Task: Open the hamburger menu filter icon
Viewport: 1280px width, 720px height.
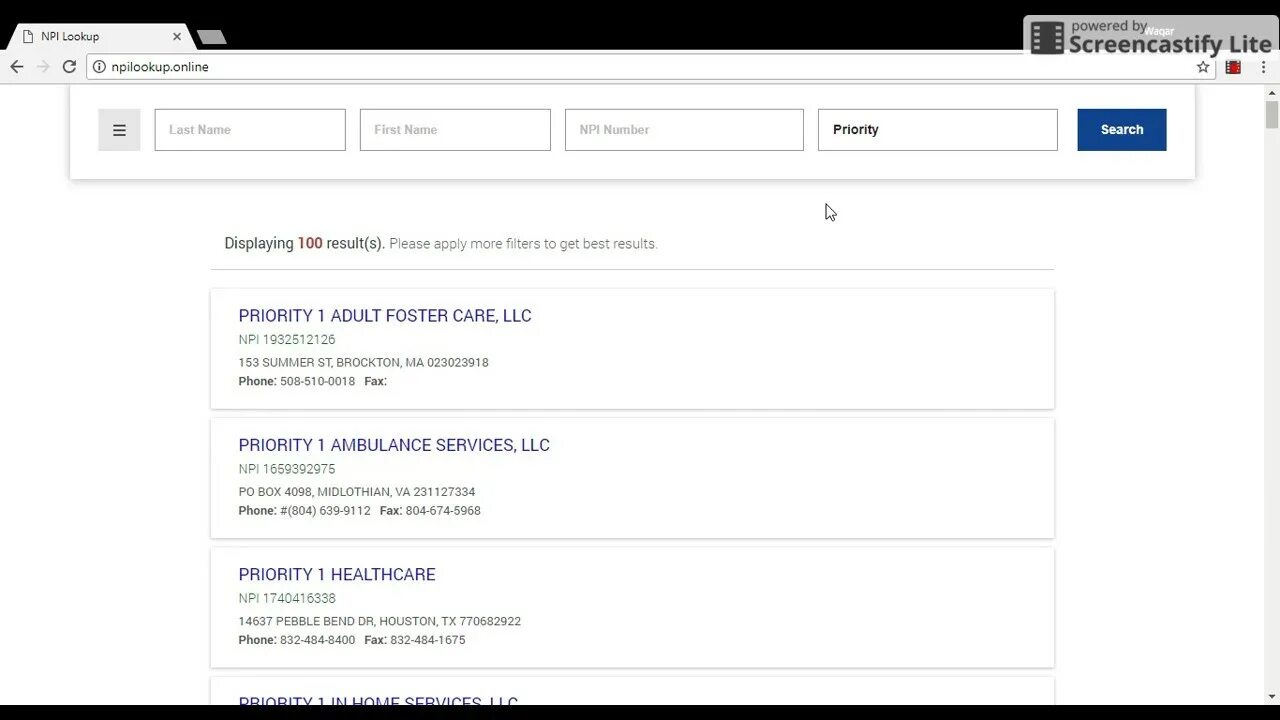Action: tap(119, 130)
